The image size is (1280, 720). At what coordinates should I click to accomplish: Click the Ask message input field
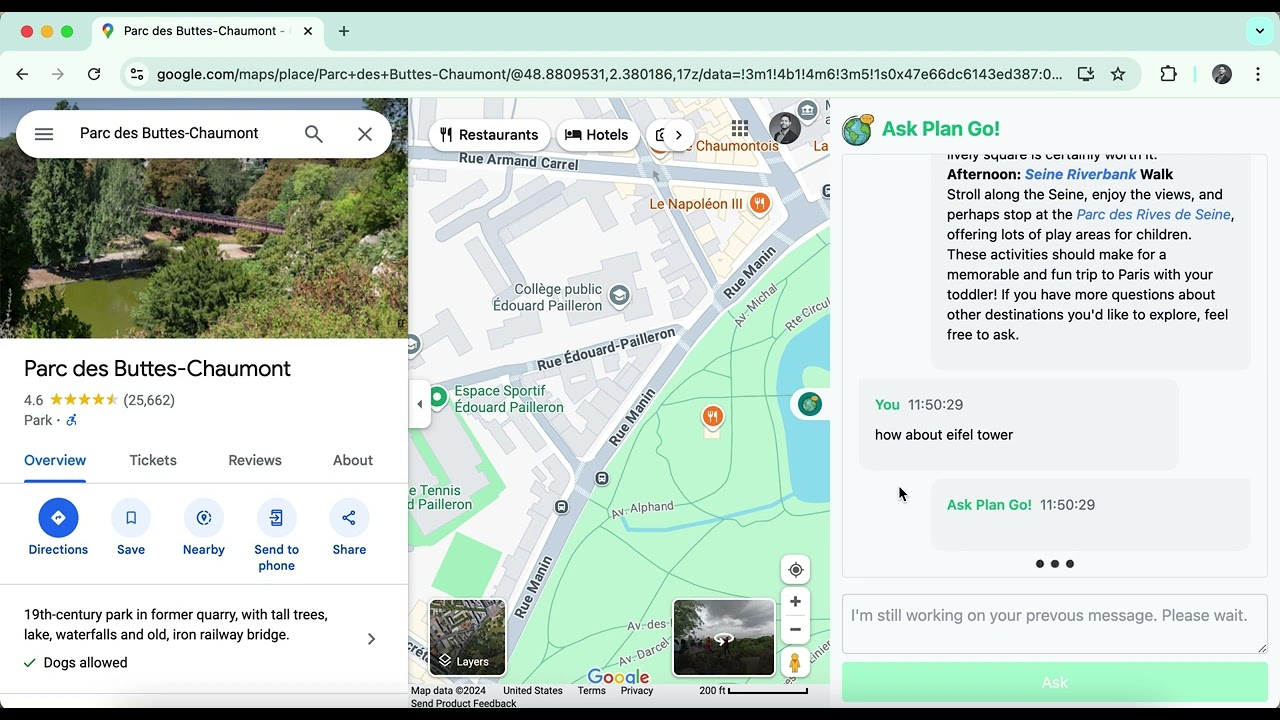(x=1054, y=624)
